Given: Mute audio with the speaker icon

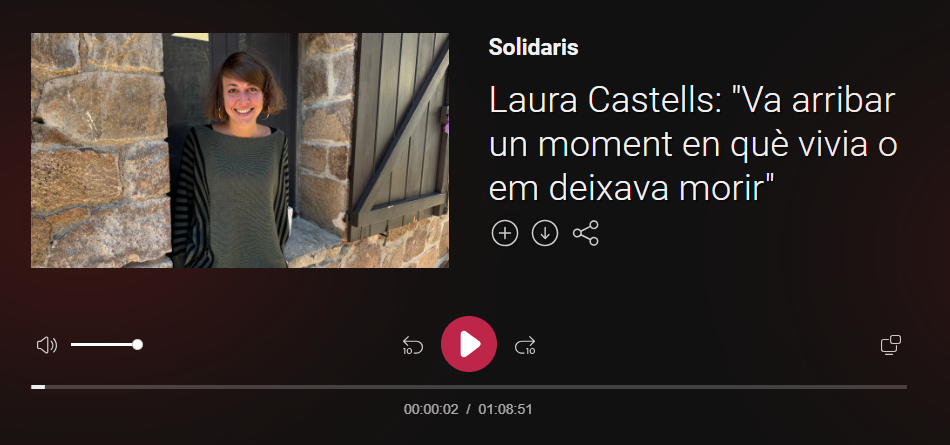Looking at the screenshot, I should [47, 345].
